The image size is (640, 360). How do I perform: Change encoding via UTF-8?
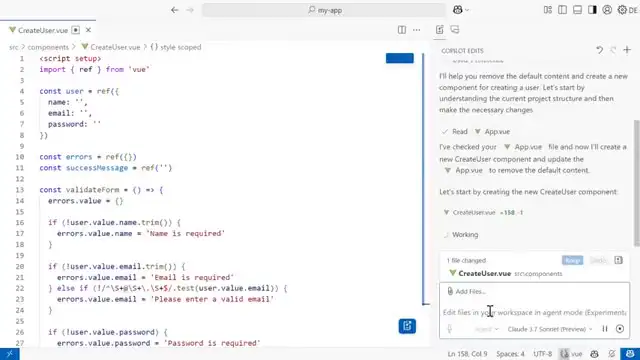(x=542, y=354)
